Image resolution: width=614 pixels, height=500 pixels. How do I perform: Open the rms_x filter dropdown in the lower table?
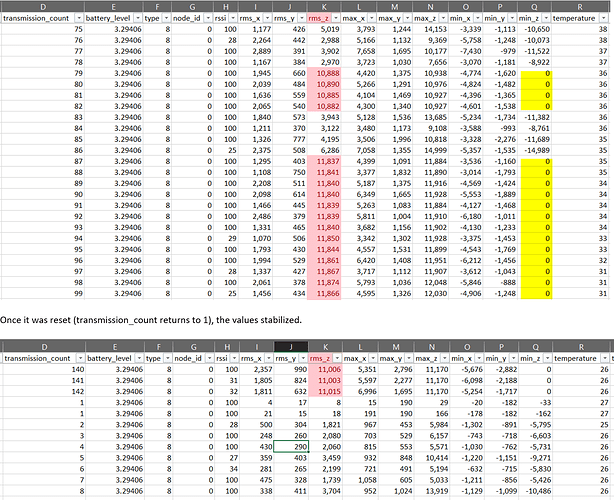[x=268, y=358]
